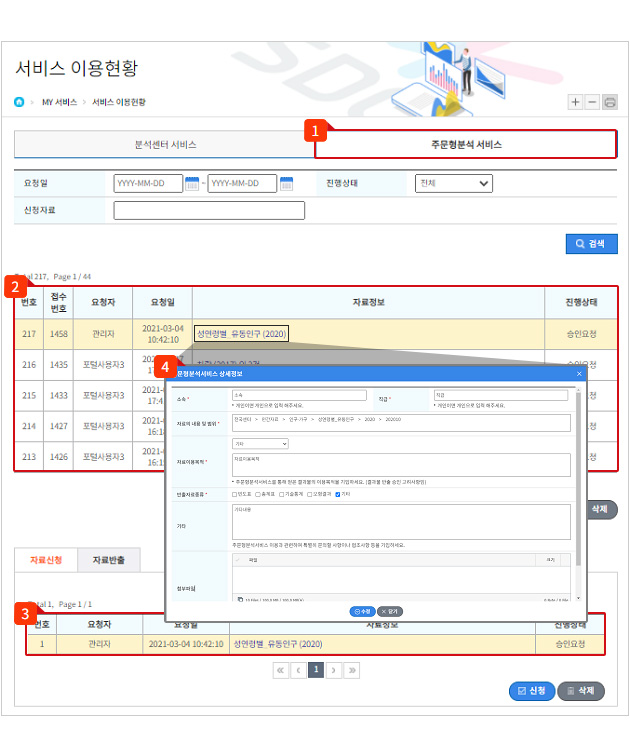630x750 pixels.
Task: Click the print page icon
Action: click(x=609, y=102)
